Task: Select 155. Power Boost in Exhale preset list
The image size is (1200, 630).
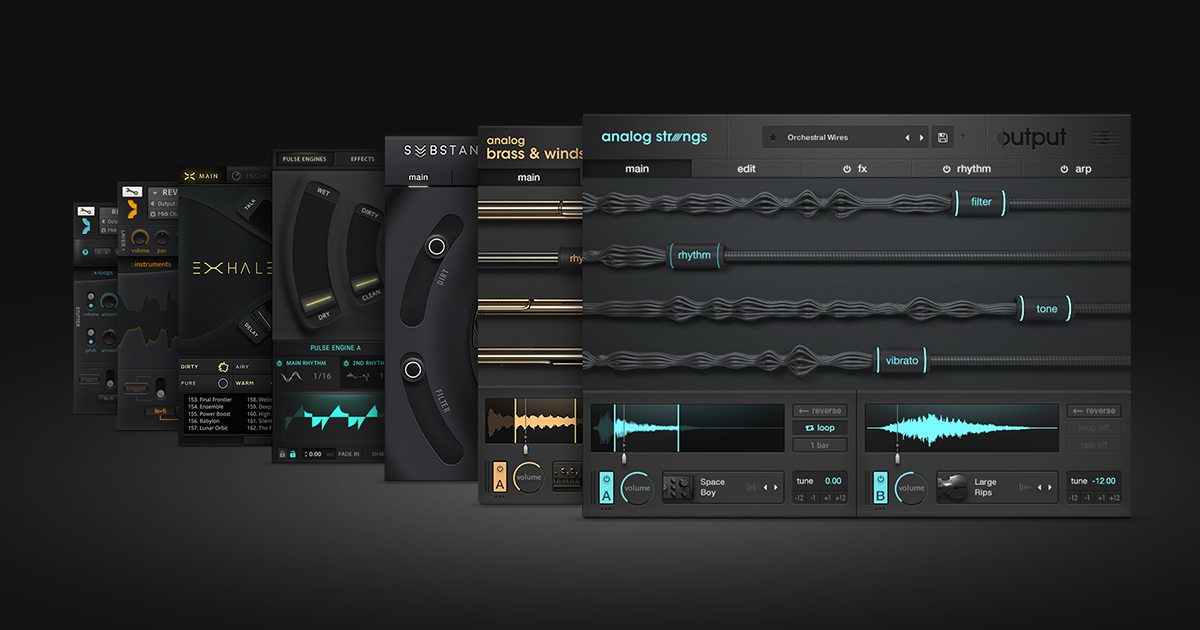Action: (210, 413)
